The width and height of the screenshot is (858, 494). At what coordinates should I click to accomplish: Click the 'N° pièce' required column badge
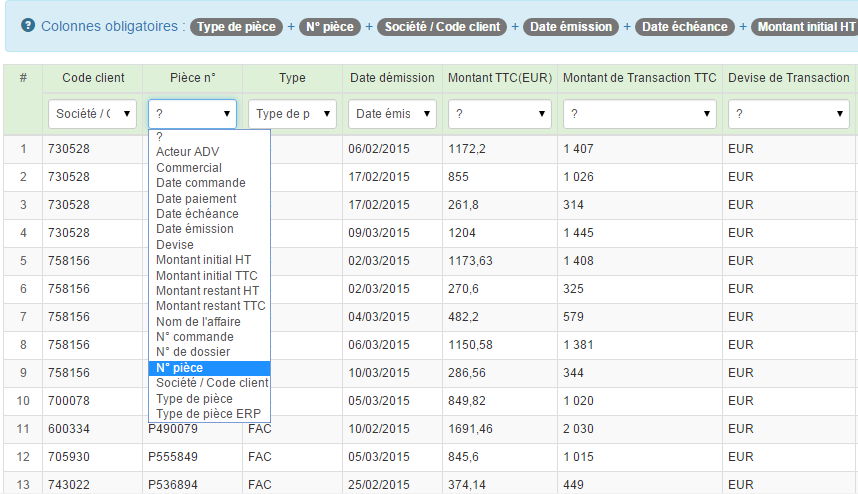[329, 27]
